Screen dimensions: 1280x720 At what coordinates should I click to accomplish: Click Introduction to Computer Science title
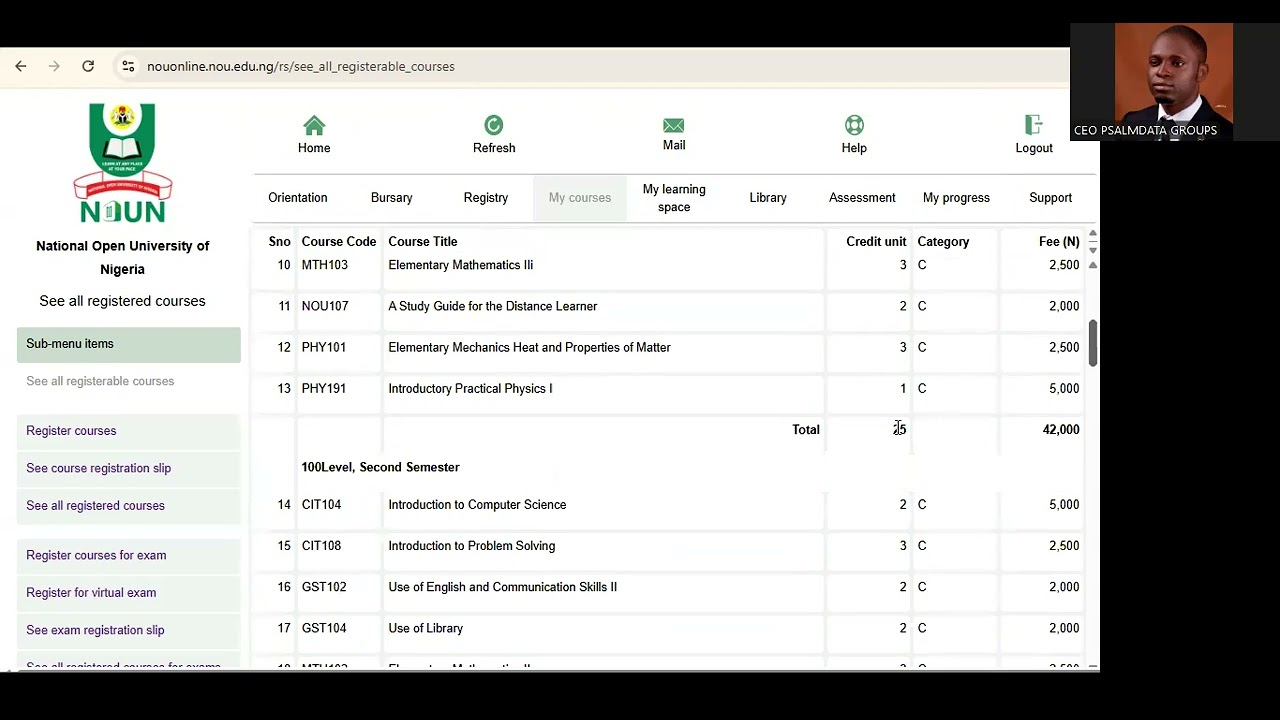click(x=477, y=505)
